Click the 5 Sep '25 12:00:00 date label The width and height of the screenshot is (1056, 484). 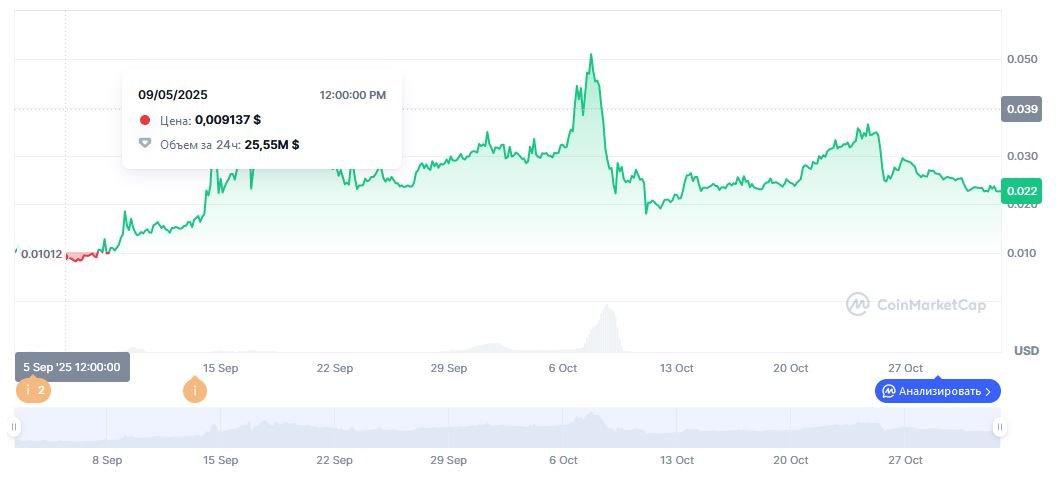point(72,367)
